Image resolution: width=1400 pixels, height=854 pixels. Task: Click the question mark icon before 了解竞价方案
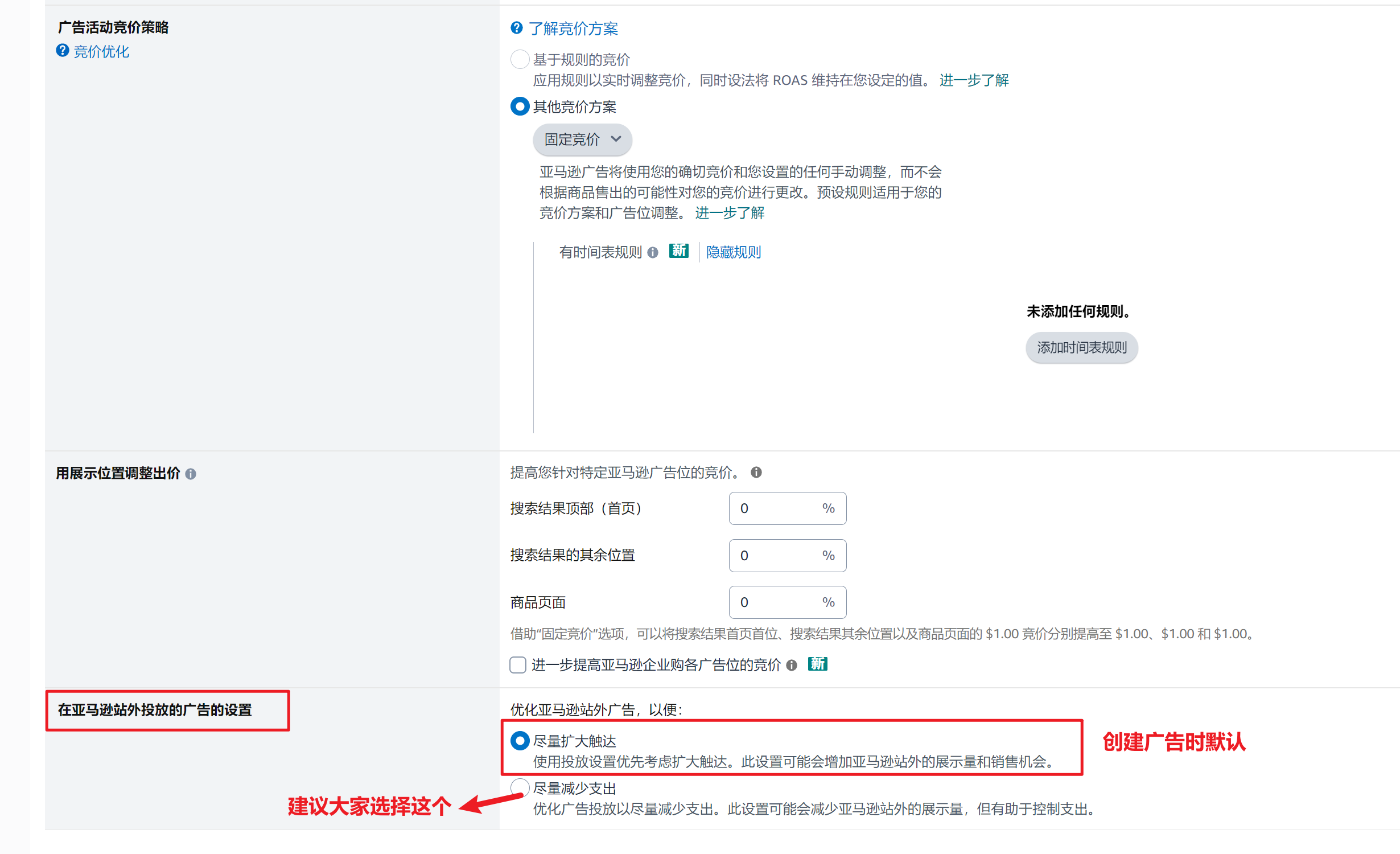(516, 27)
